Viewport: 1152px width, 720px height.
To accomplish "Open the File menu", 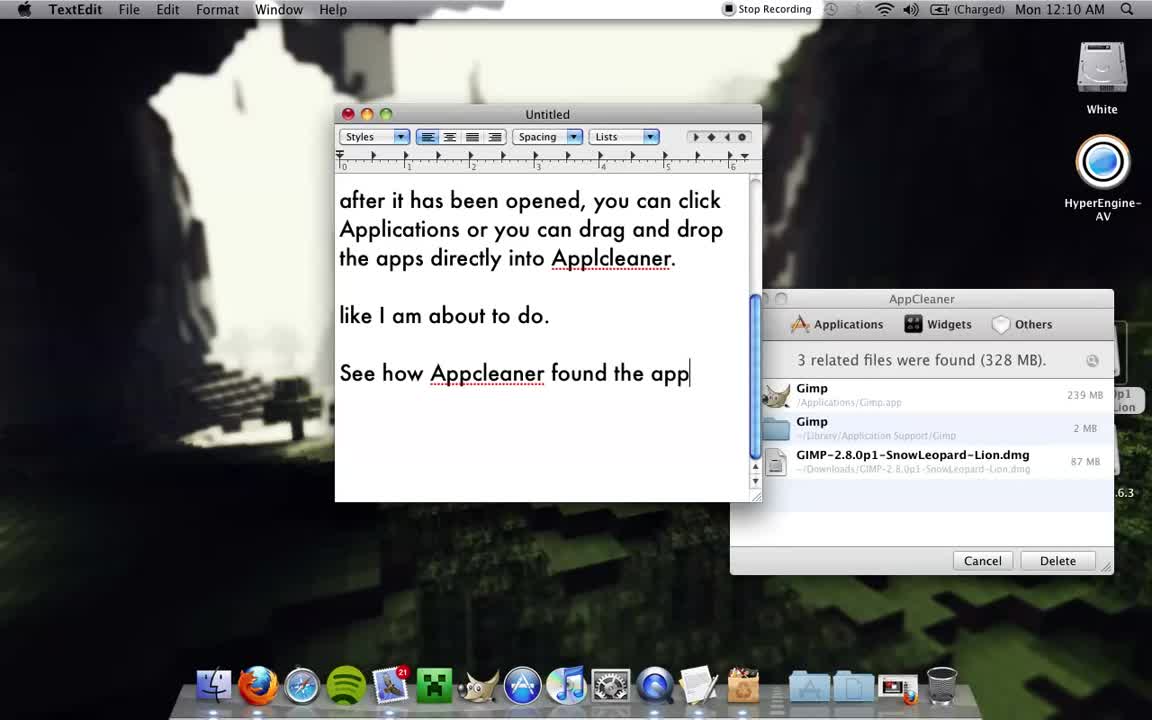I will 129,10.
